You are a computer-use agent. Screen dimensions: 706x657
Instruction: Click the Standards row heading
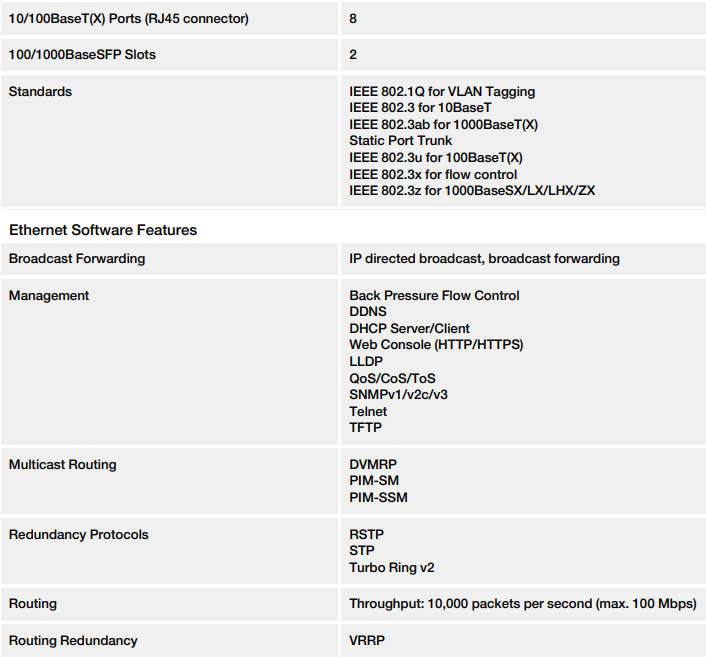[41, 91]
